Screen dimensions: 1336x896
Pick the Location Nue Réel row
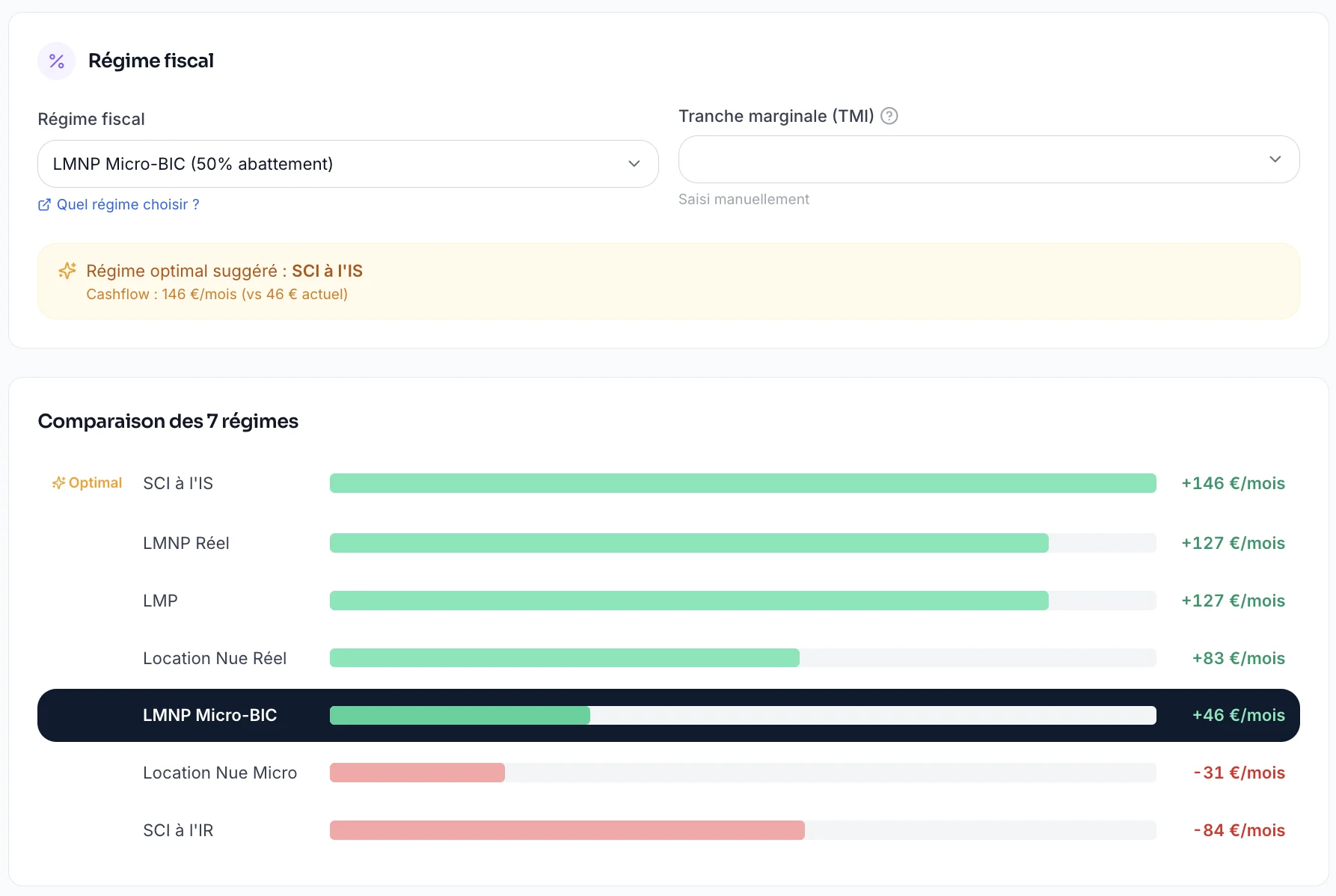[x=669, y=658]
